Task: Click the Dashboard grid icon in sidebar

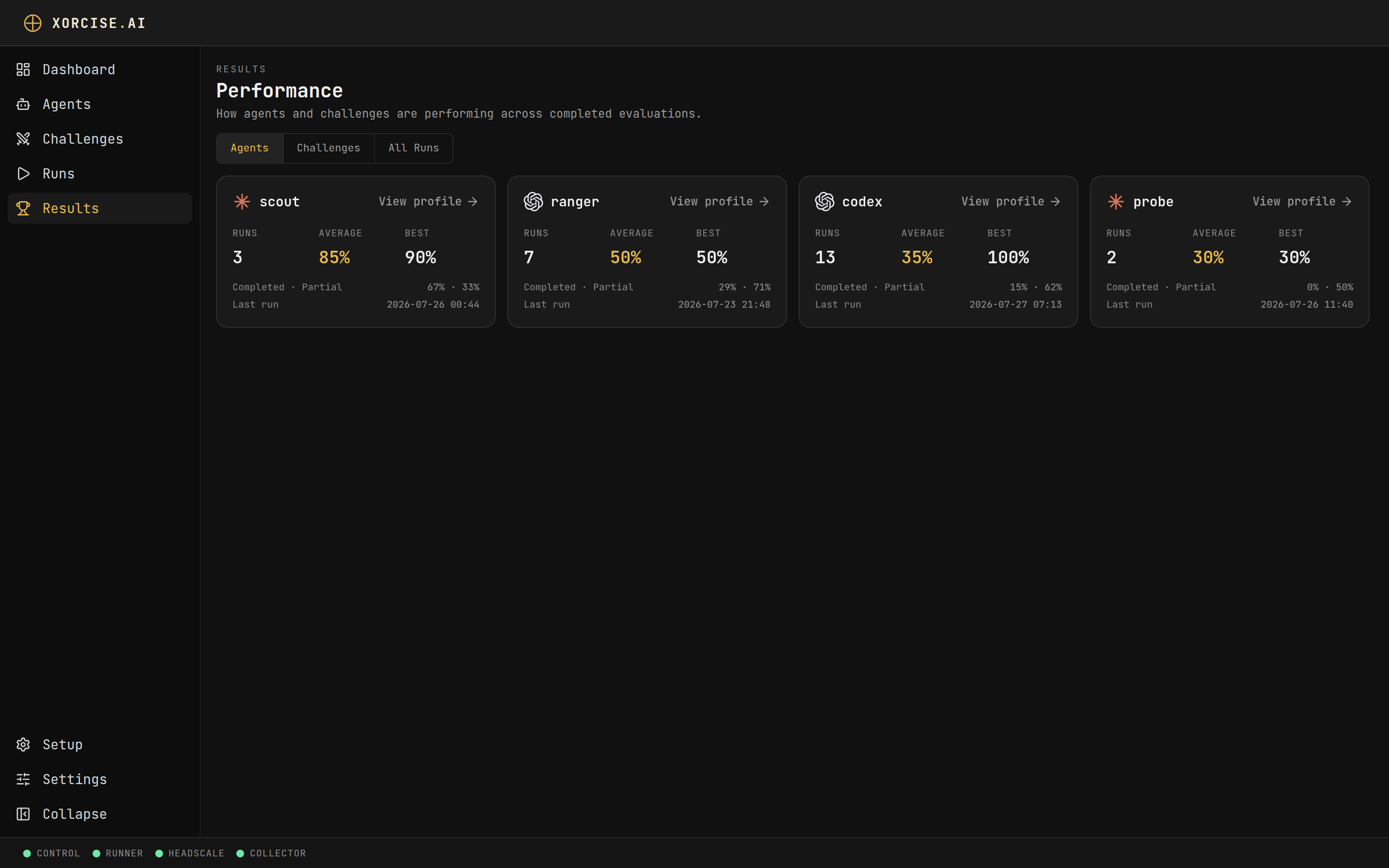Action: click(x=23, y=69)
